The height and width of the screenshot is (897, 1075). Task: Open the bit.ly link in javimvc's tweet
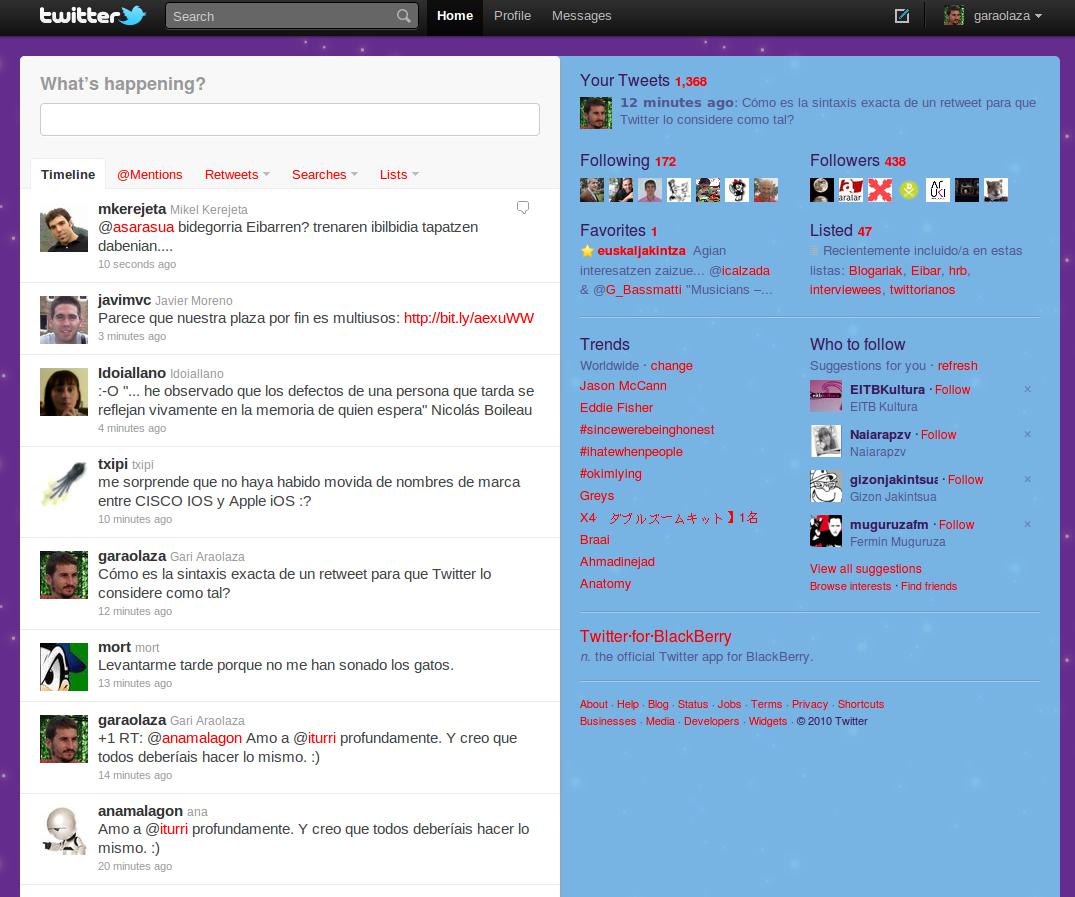468,318
